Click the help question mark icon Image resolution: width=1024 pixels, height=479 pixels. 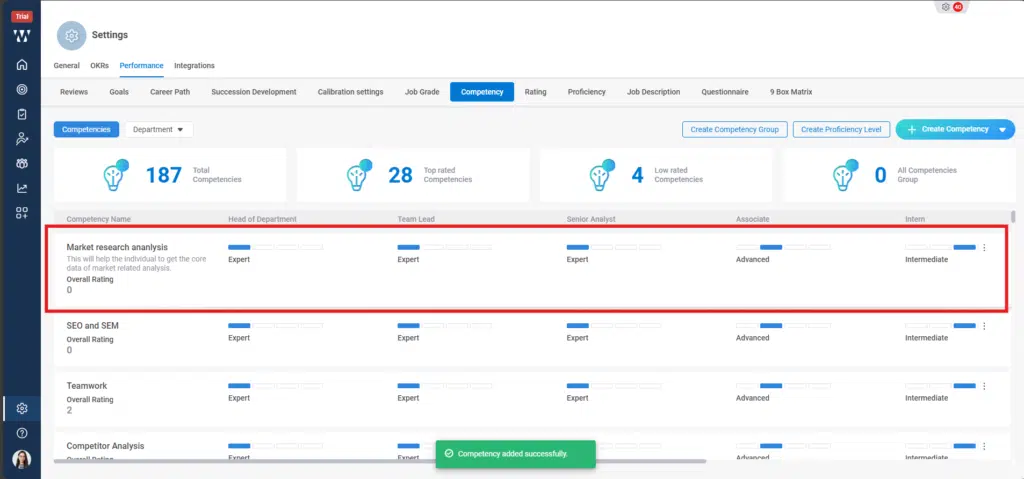point(21,433)
